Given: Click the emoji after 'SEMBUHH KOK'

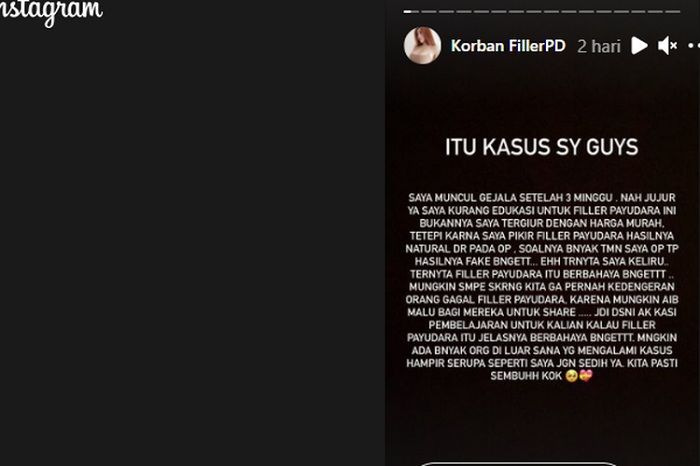Looking at the screenshot, I should [579, 375].
